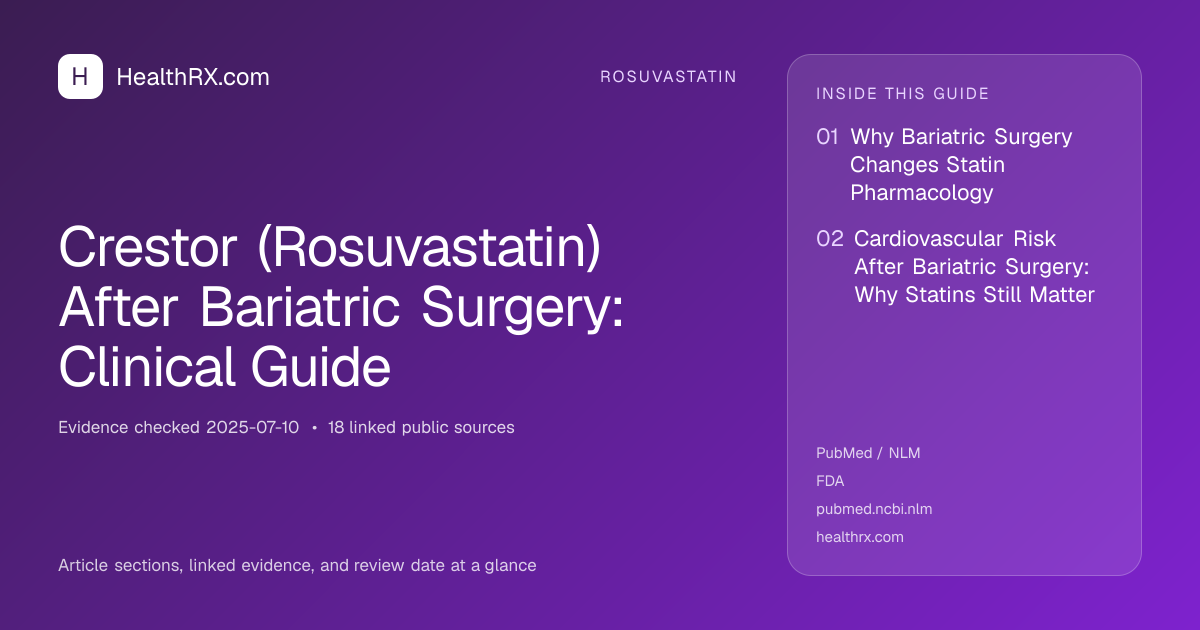Open section 02 Cardiovascular Risk After Bariatric Surgery
The image size is (1200, 630).
coord(956,267)
